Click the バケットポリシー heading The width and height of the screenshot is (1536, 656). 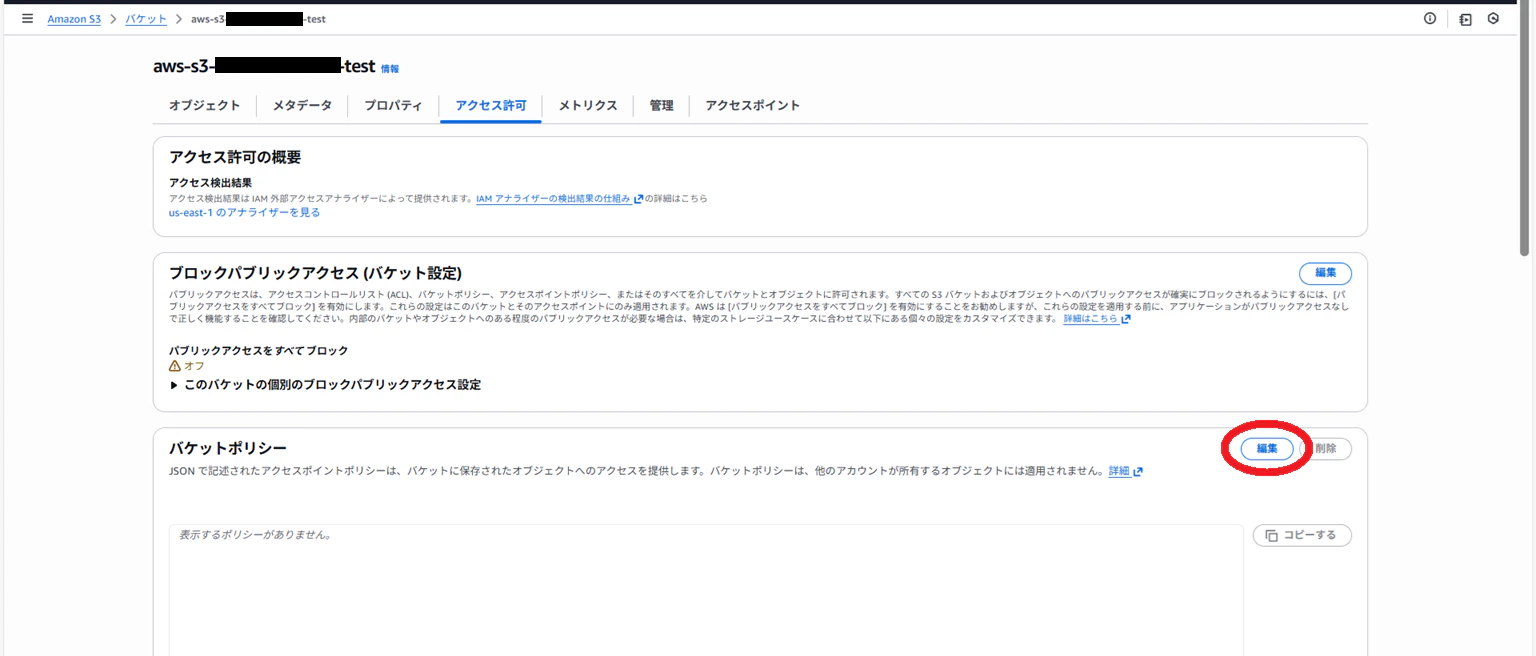pos(228,447)
